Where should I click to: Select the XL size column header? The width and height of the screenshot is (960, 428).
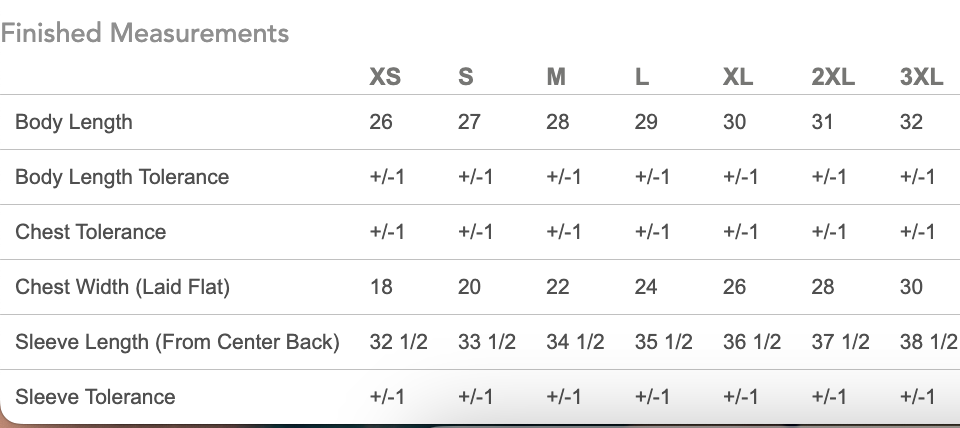click(x=738, y=77)
